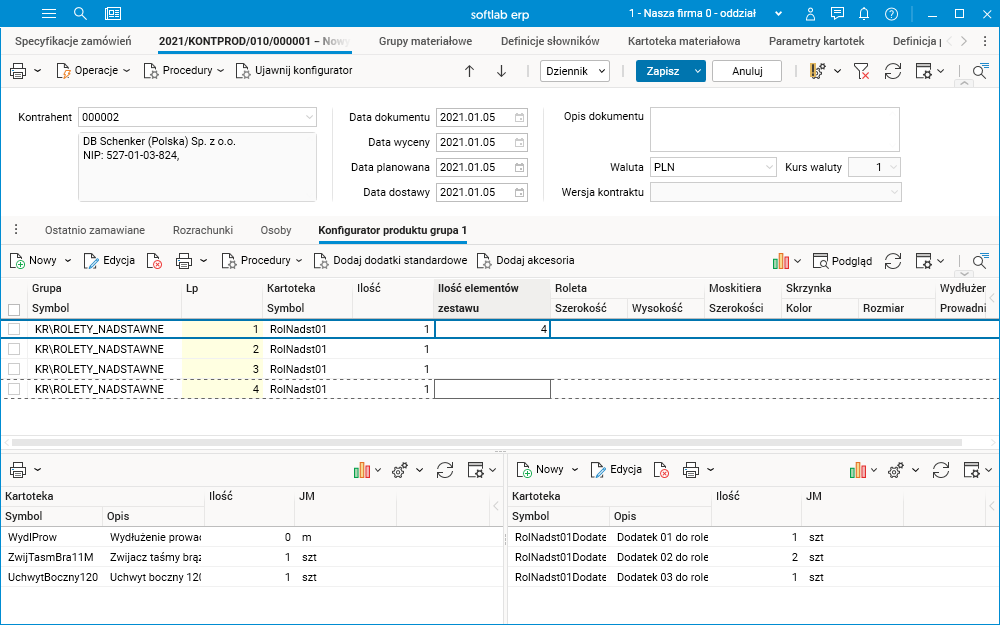This screenshot has width=1000, height=625.
Task: Open the Rozrachunki tab
Action: pyautogui.click(x=202, y=230)
